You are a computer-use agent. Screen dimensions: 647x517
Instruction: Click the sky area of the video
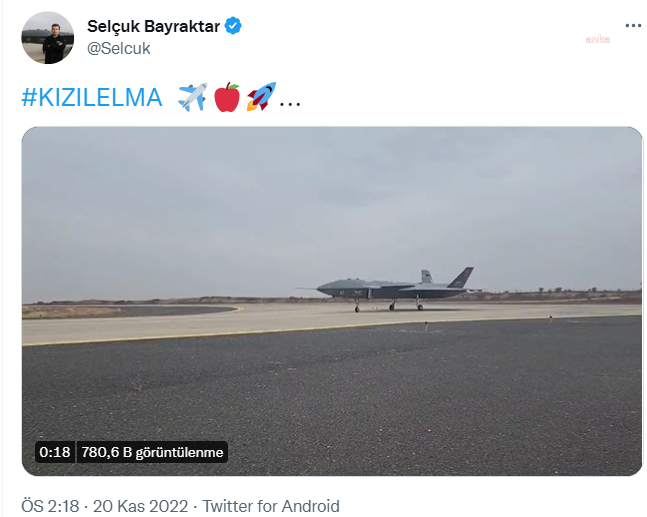tap(332, 206)
